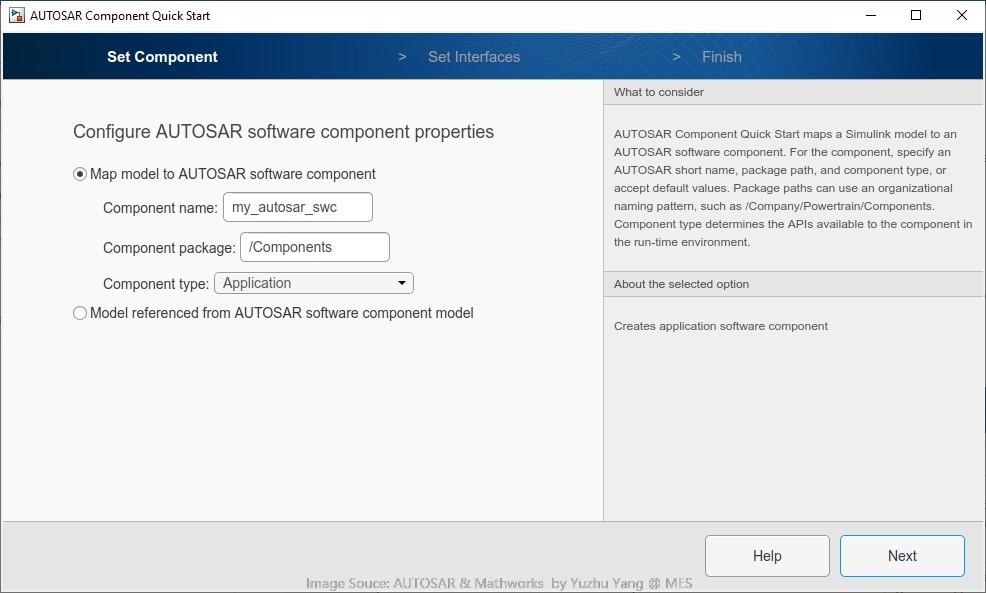Select Model referenced from AUTOSAR software component model
The width and height of the screenshot is (986, 593).
tap(79, 313)
